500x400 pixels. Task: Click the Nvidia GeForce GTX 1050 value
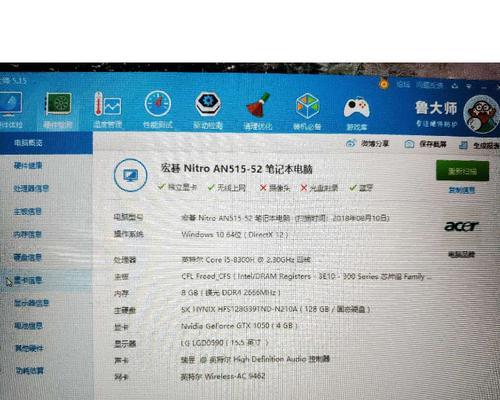[239, 325]
